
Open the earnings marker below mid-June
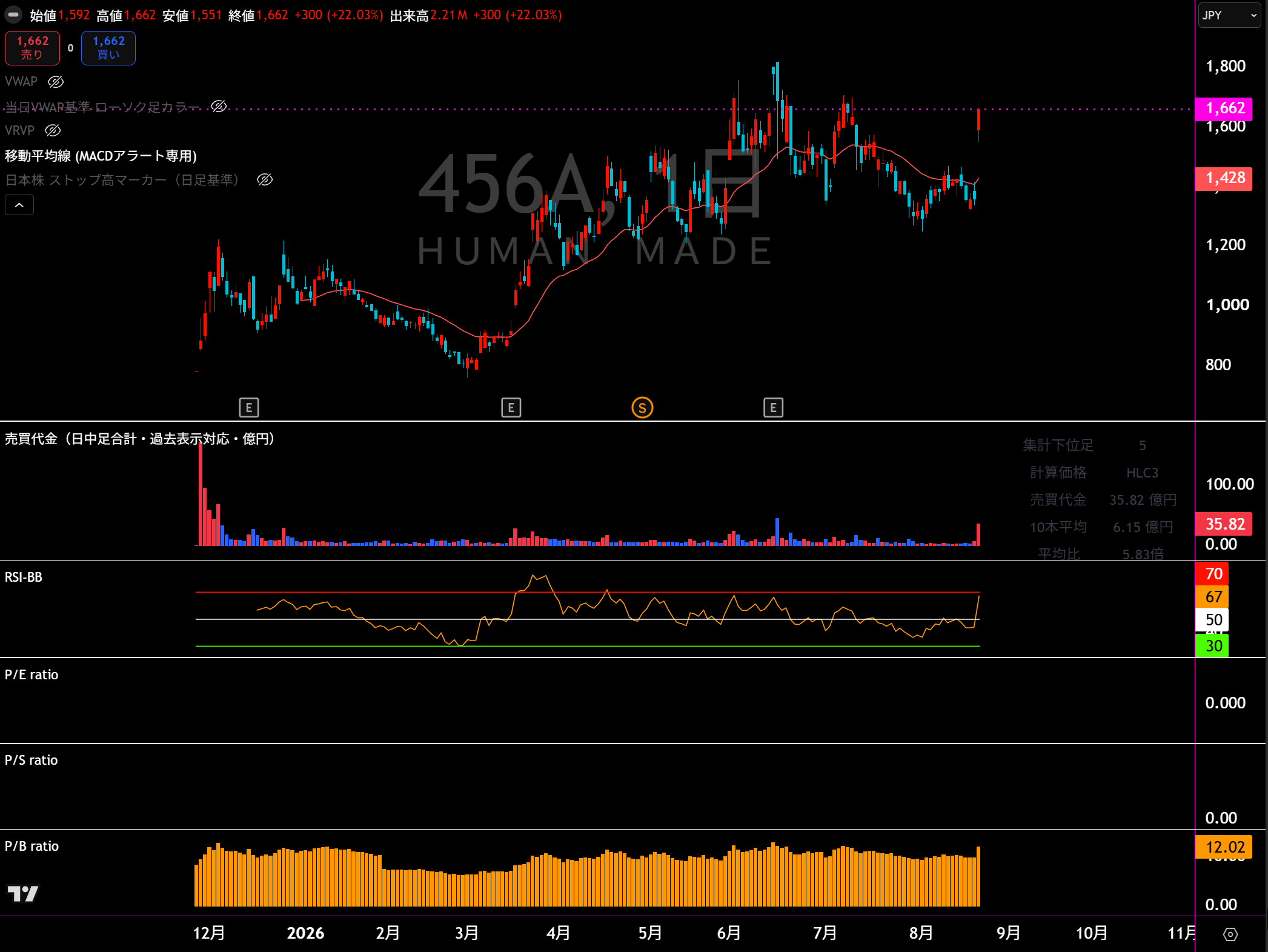[774, 408]
